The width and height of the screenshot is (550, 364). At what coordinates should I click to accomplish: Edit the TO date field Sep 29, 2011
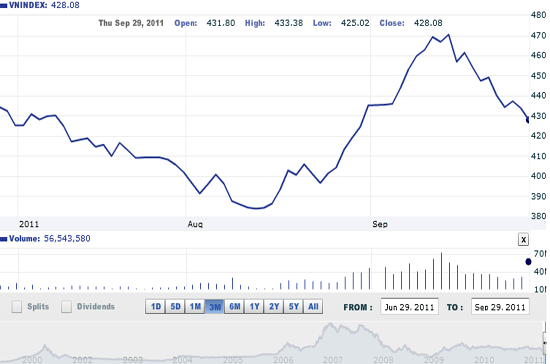(500, 307)
